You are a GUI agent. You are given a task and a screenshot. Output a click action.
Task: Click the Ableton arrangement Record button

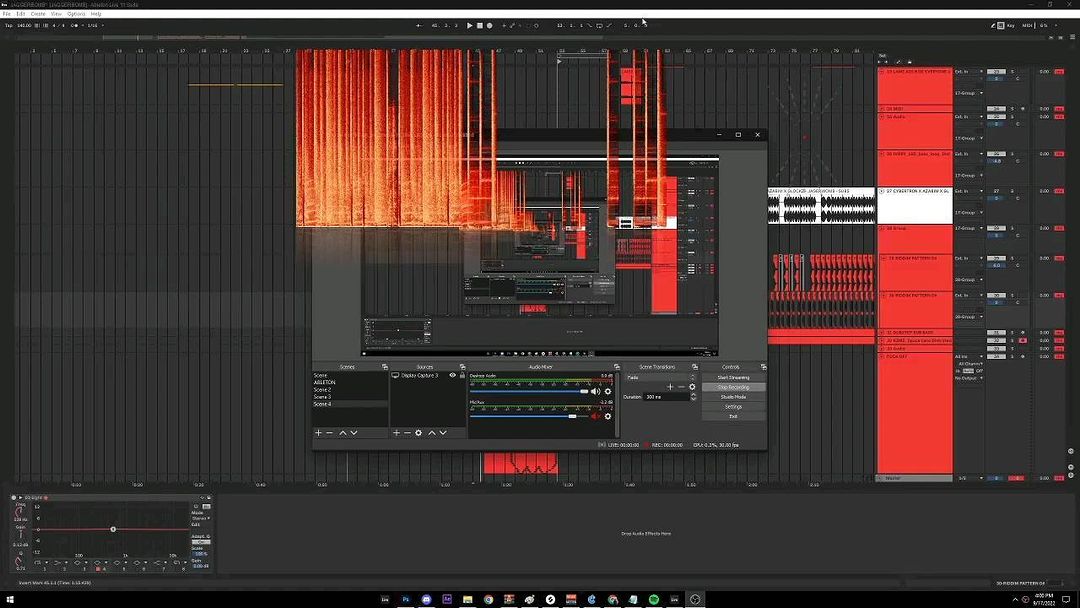click(489, 25)
